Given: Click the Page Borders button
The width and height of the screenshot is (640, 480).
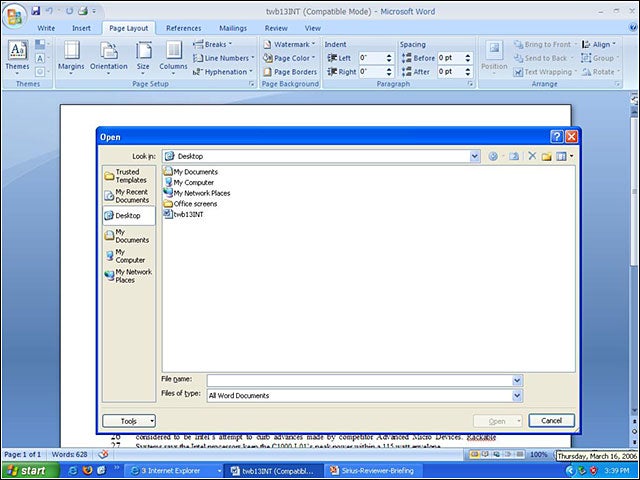Looking at the screenshot, I should (290, 72).
